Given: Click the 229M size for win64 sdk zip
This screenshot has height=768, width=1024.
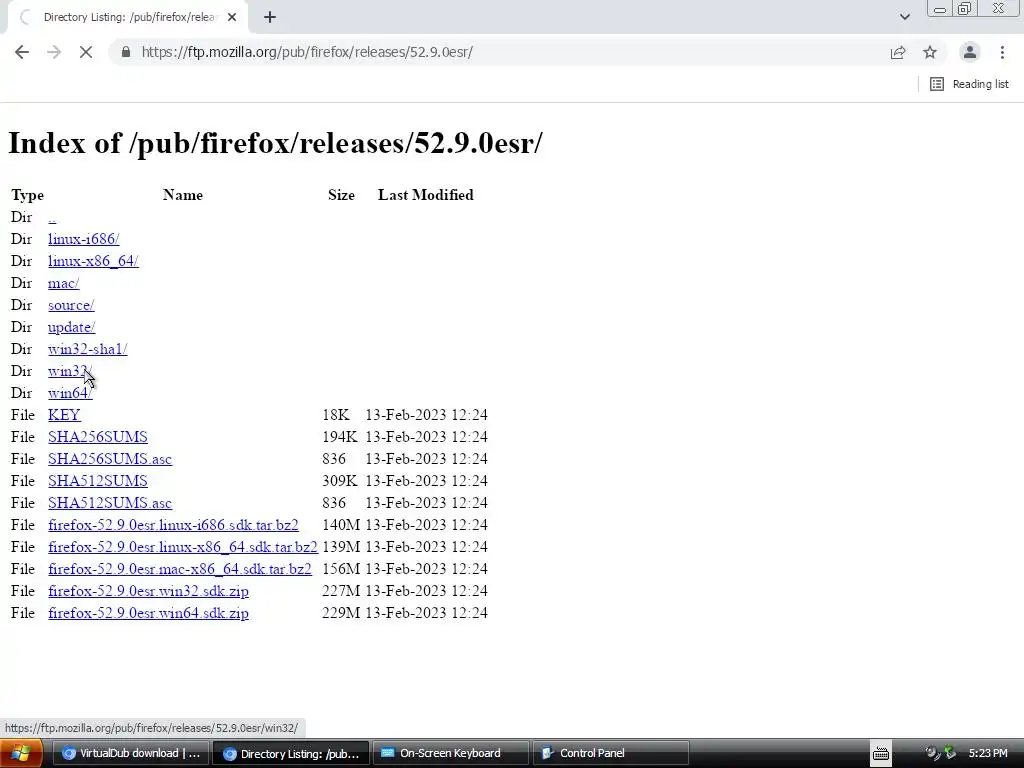Looking at the screenshot, I should [x=341, y=613].
